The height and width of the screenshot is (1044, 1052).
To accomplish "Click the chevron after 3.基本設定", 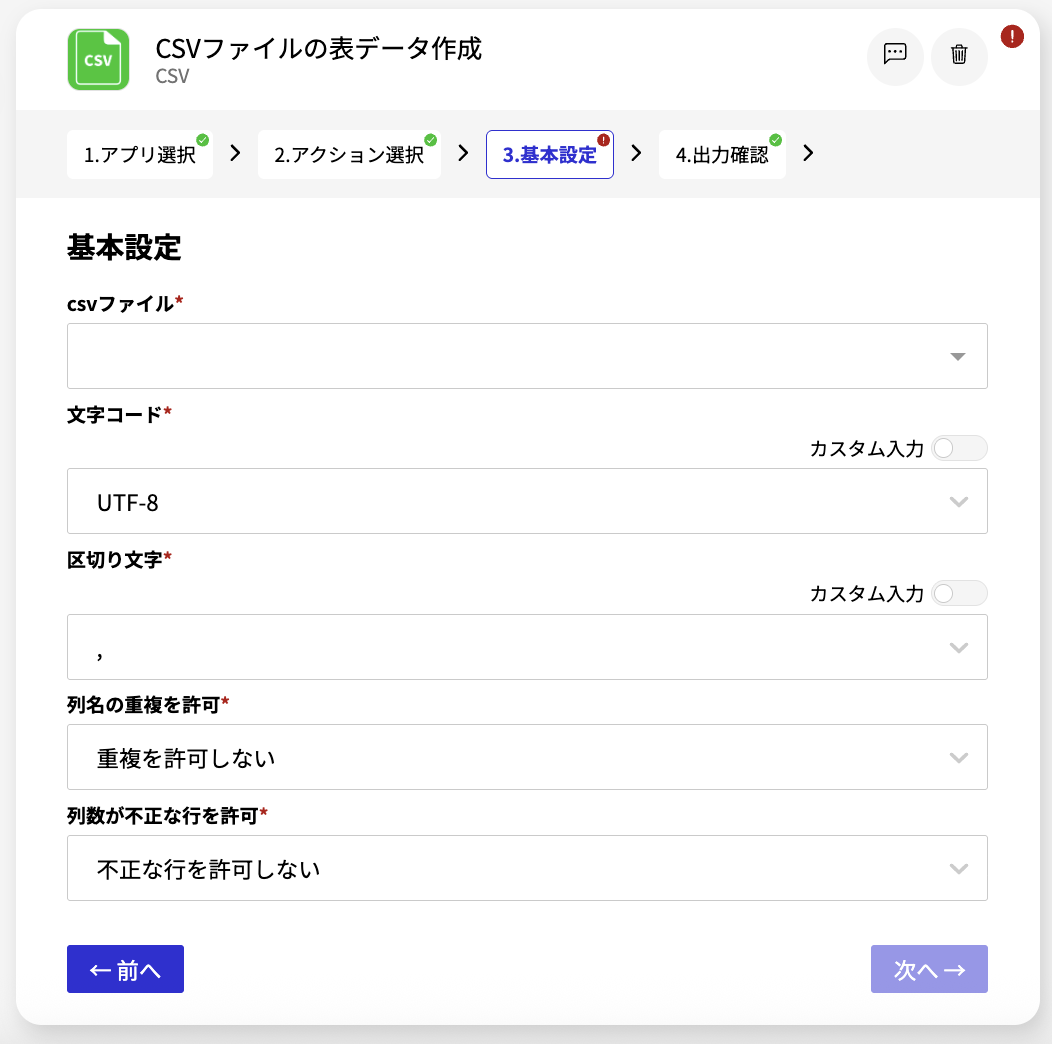I will (636, 154).
